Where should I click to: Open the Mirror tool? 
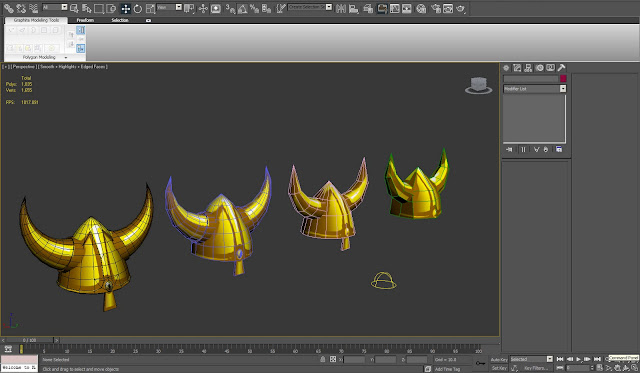[x=340, y=9]
